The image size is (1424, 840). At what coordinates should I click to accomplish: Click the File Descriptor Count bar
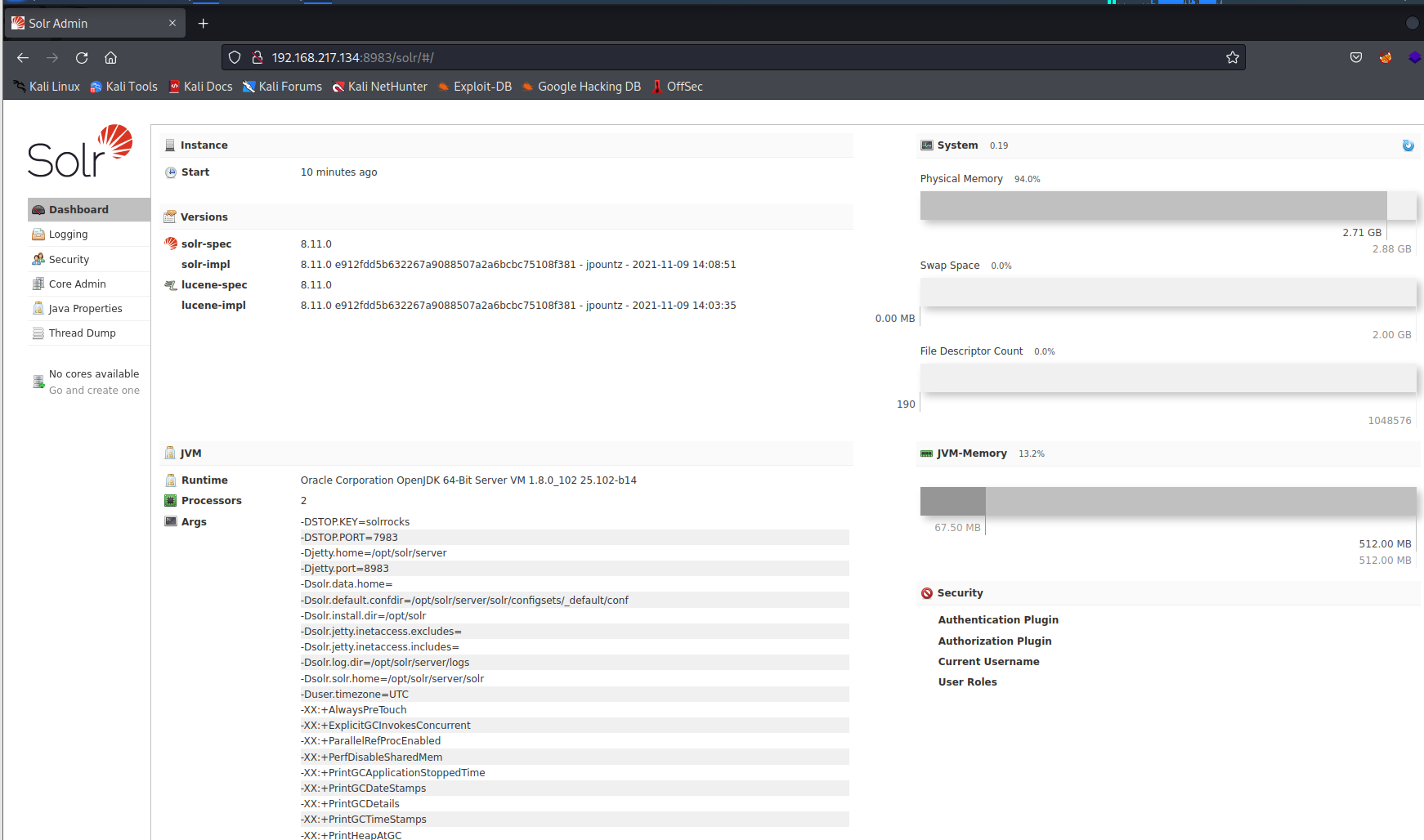click(1168, 378)
